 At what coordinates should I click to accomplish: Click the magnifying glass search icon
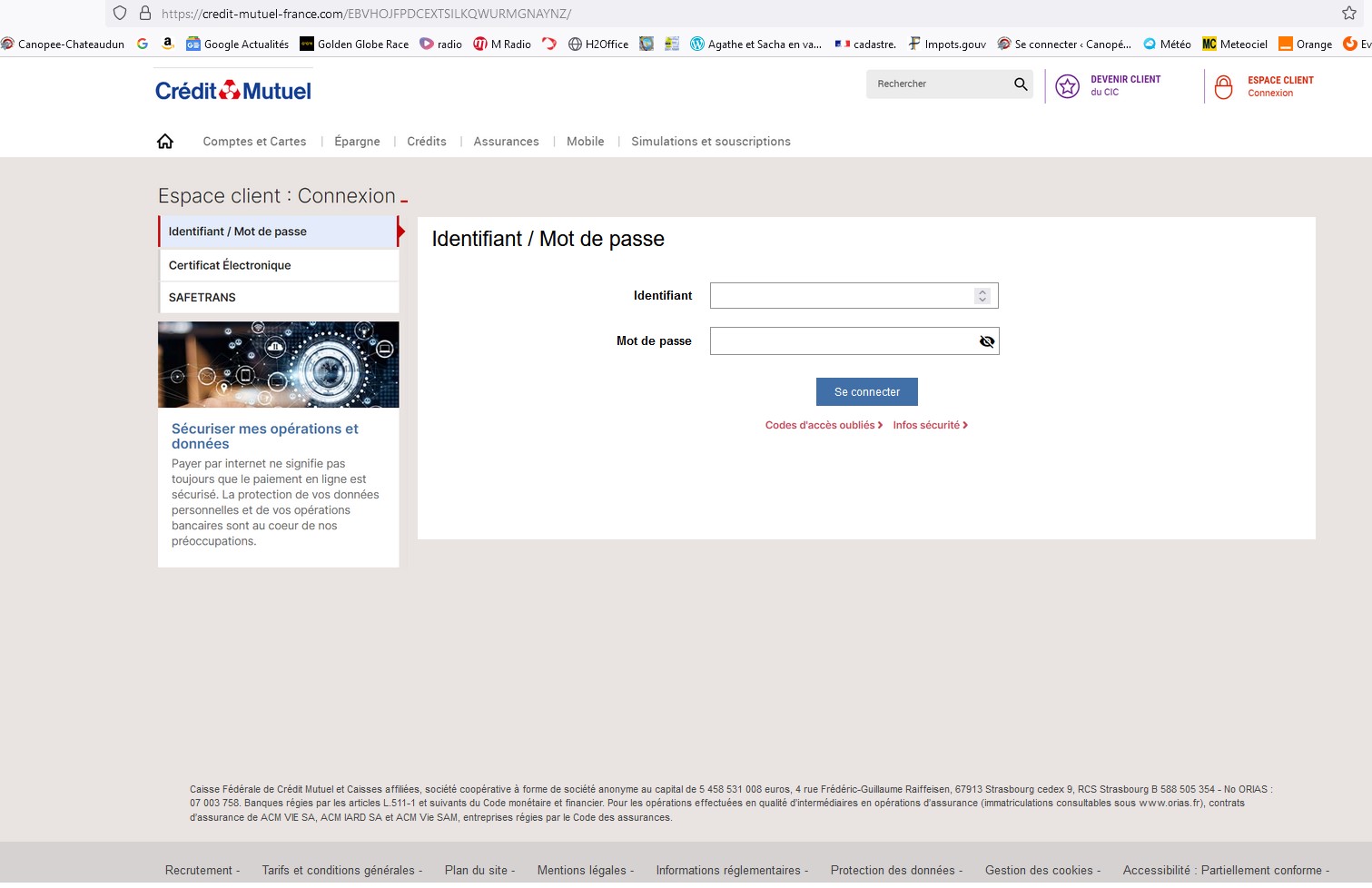1021,84
